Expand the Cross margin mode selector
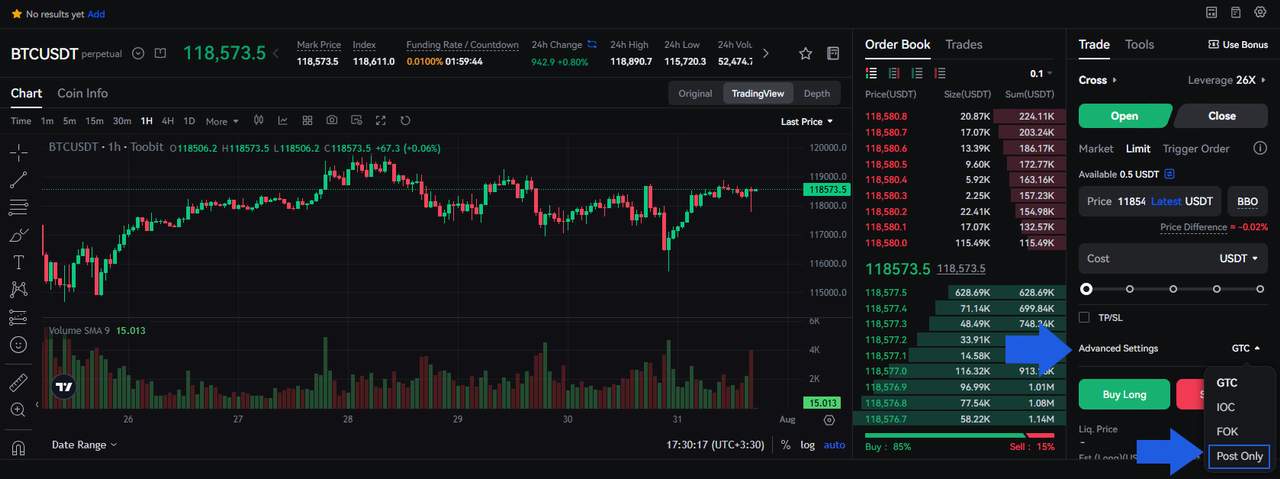Viewport: 1280px width, 479px height. (x=1097, y=80)
